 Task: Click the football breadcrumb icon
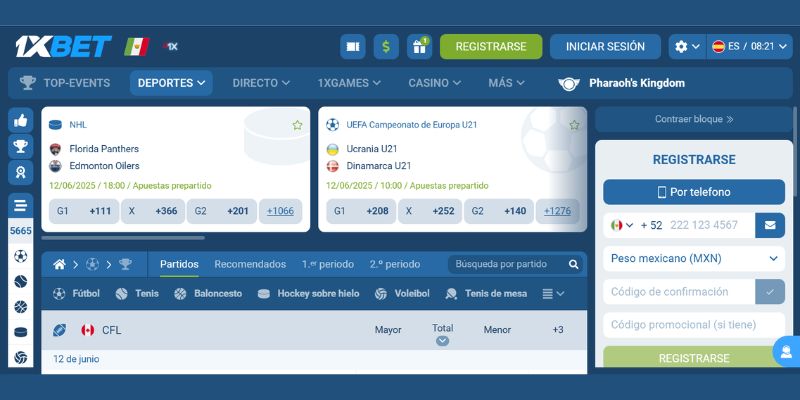click(x=92, y=264)
